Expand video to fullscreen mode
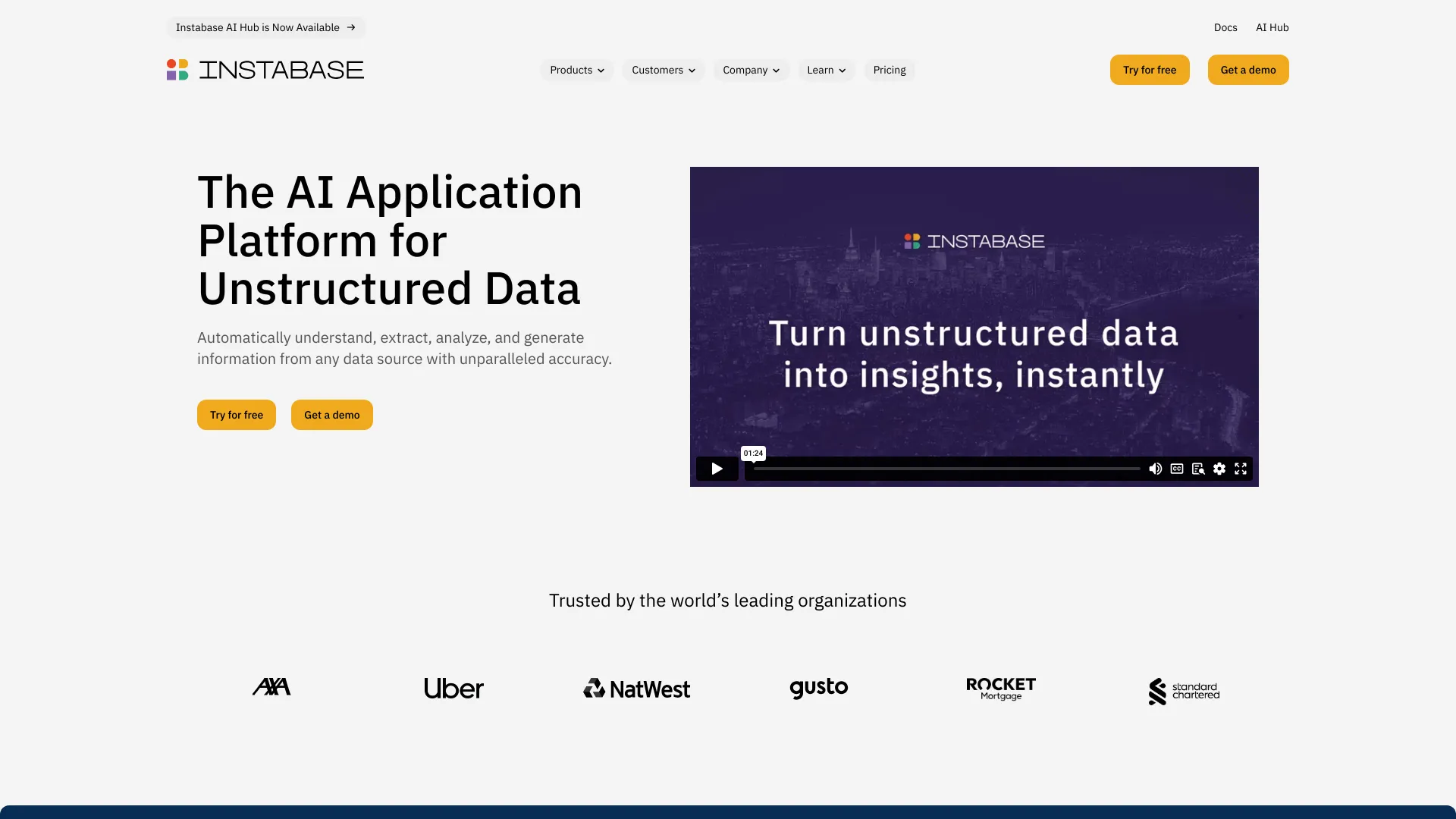 1241,469
